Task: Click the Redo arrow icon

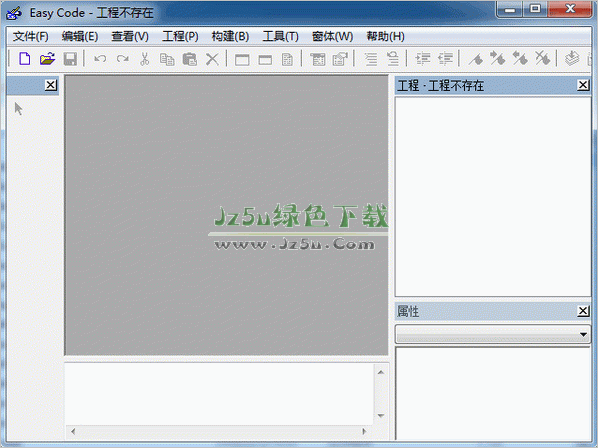Action: coord(122,59)
